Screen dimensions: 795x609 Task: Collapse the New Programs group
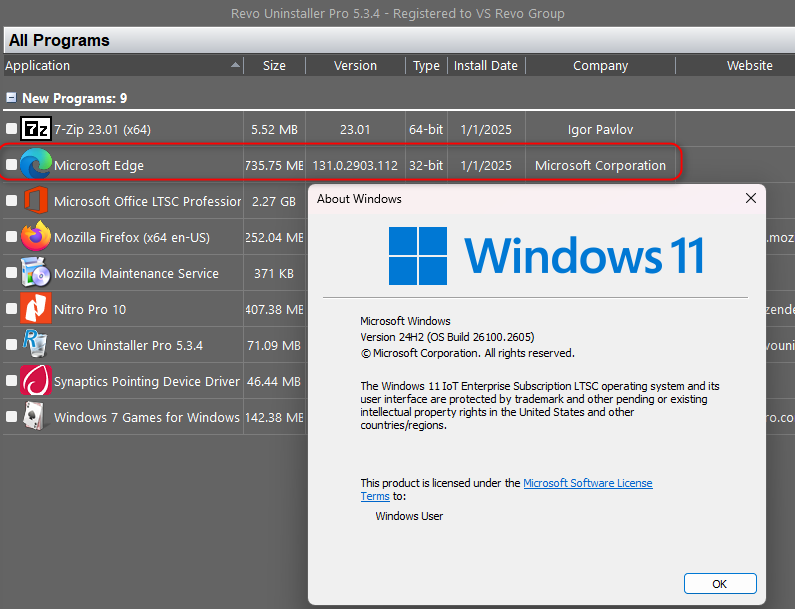point(11,97)
